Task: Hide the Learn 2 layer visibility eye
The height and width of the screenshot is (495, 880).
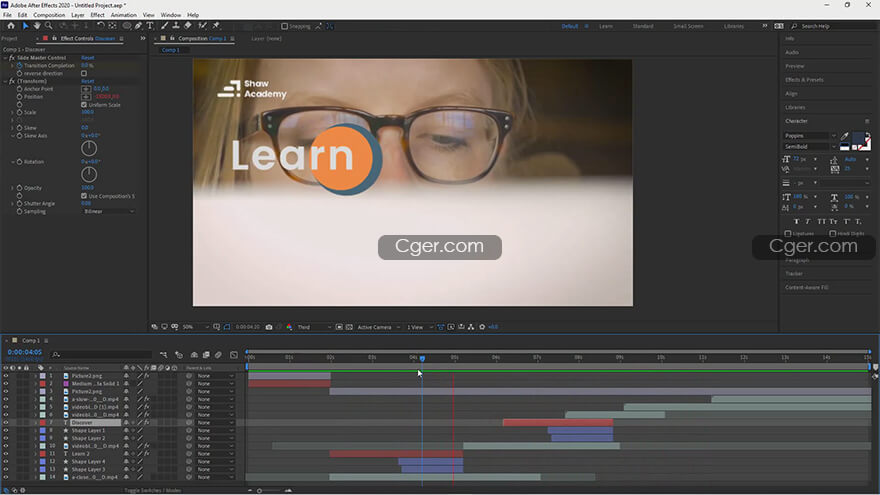Action: click(6, 454)
